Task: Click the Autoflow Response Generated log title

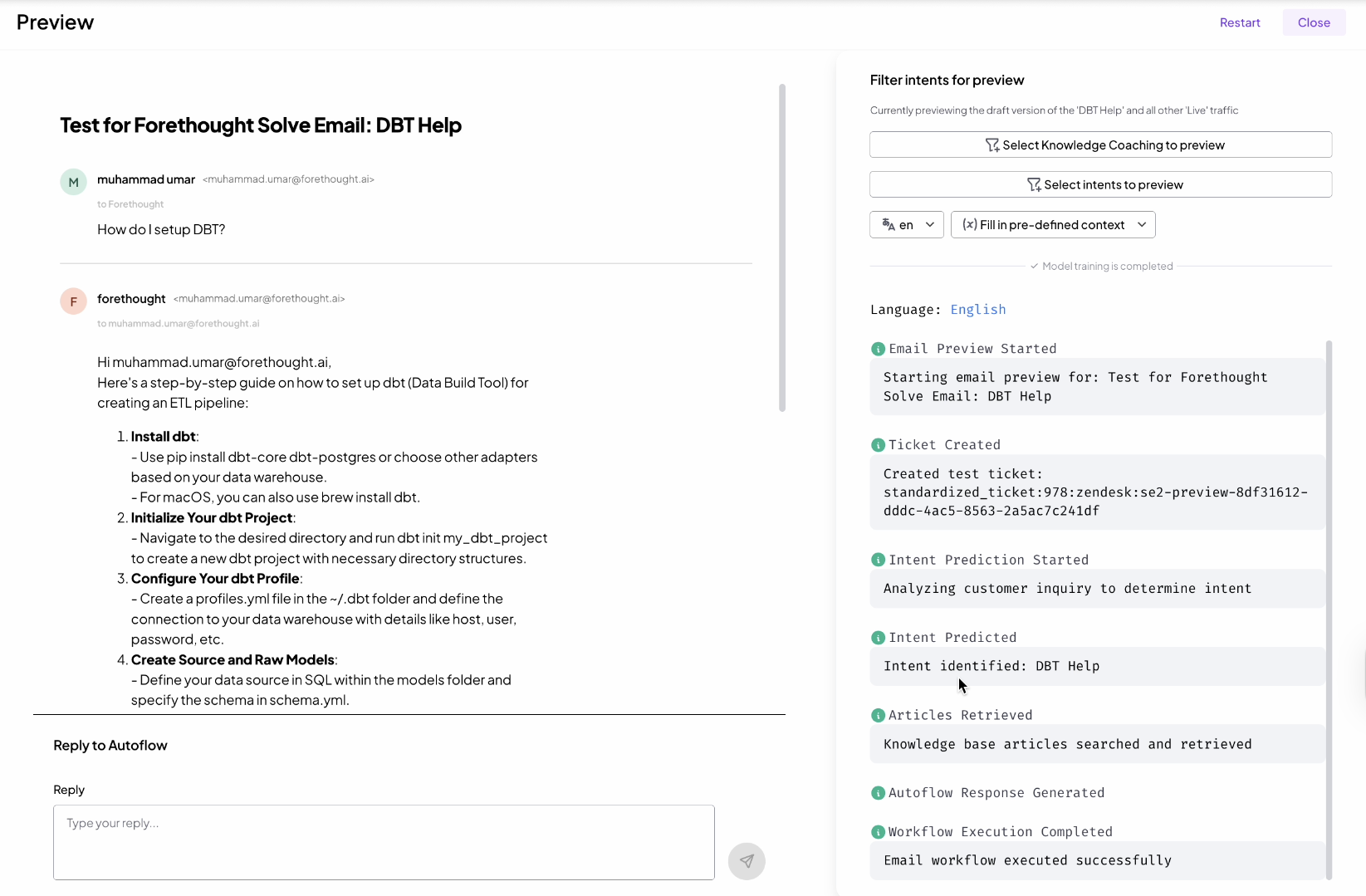Action: pos(996,793)
